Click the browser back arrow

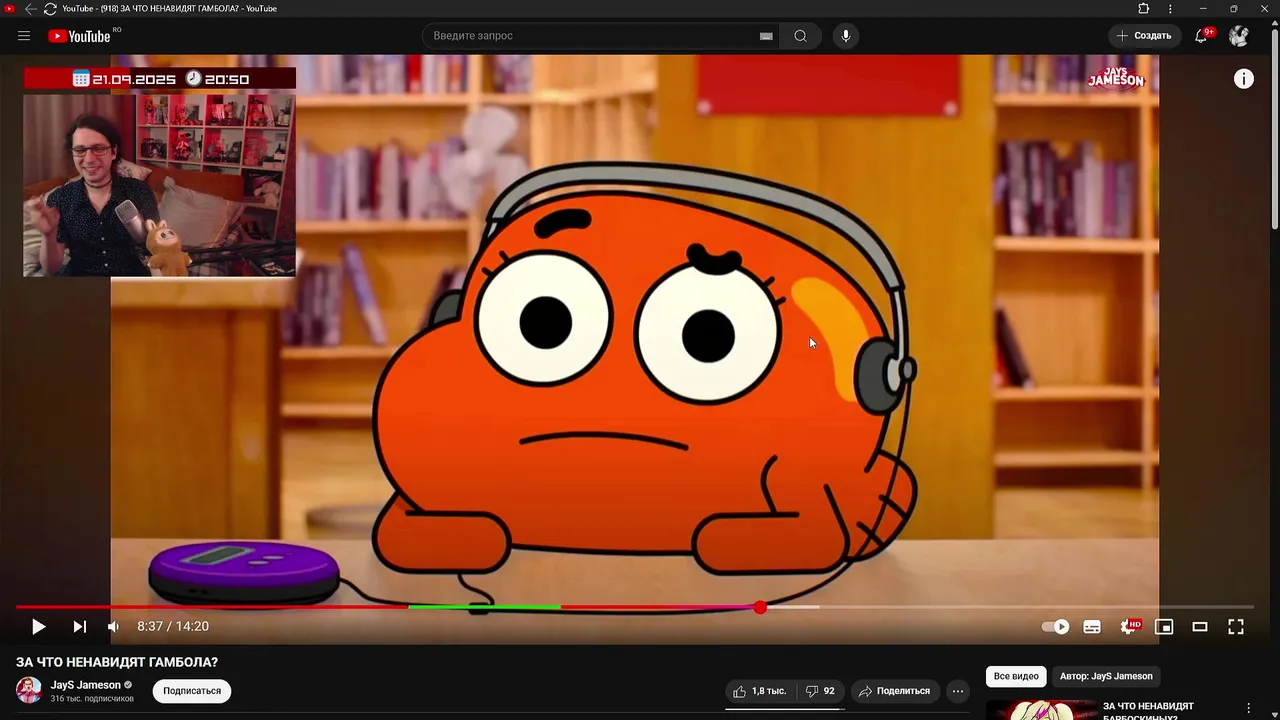tap(30, 9)
